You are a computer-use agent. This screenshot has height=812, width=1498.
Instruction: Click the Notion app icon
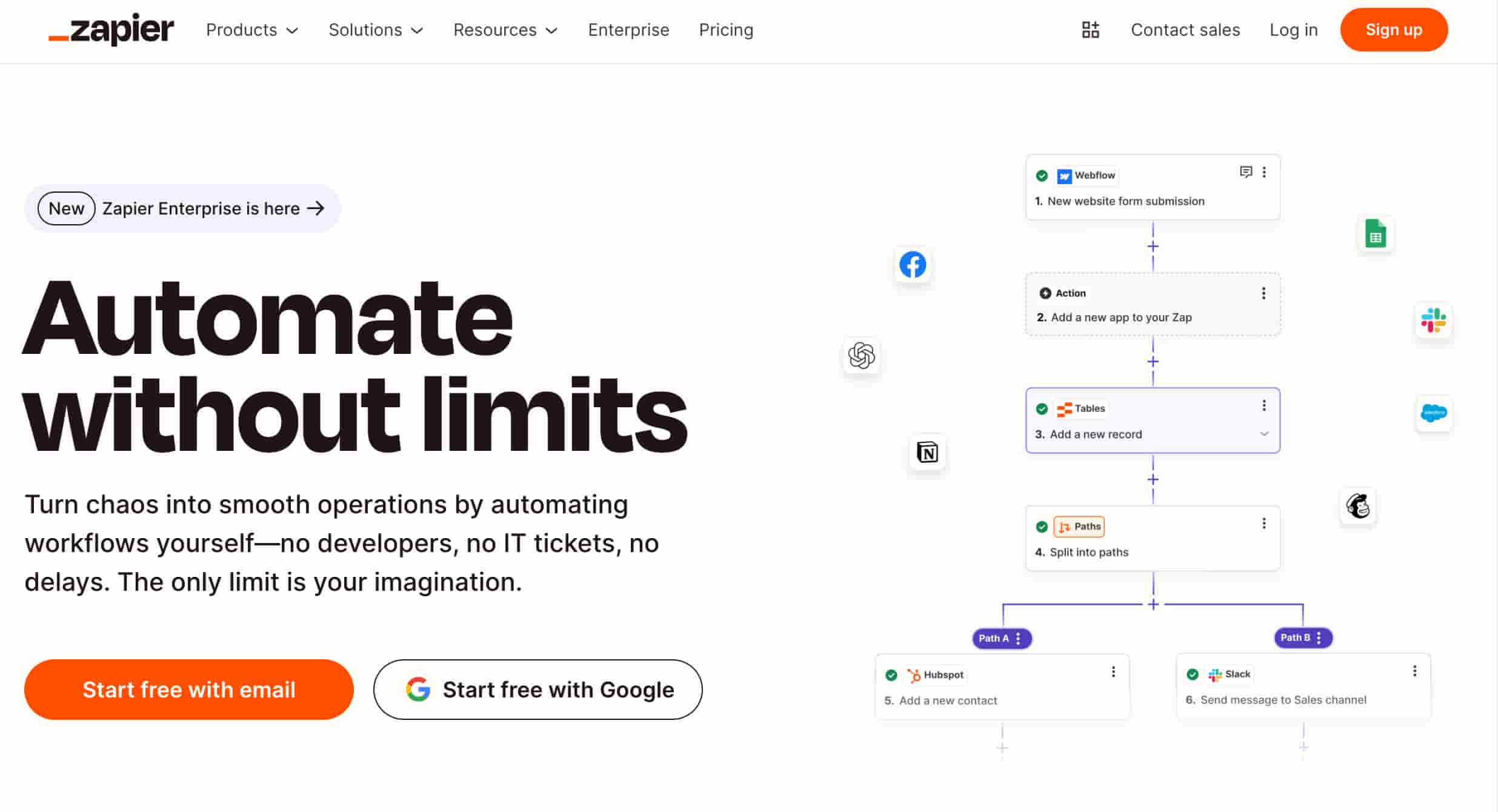tap(927, 453)
